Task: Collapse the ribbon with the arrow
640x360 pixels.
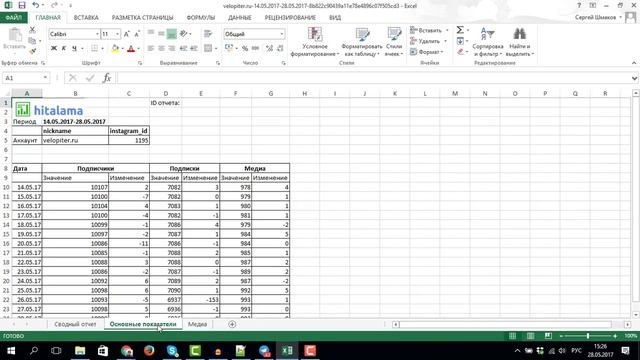Action: pos(633,63)
